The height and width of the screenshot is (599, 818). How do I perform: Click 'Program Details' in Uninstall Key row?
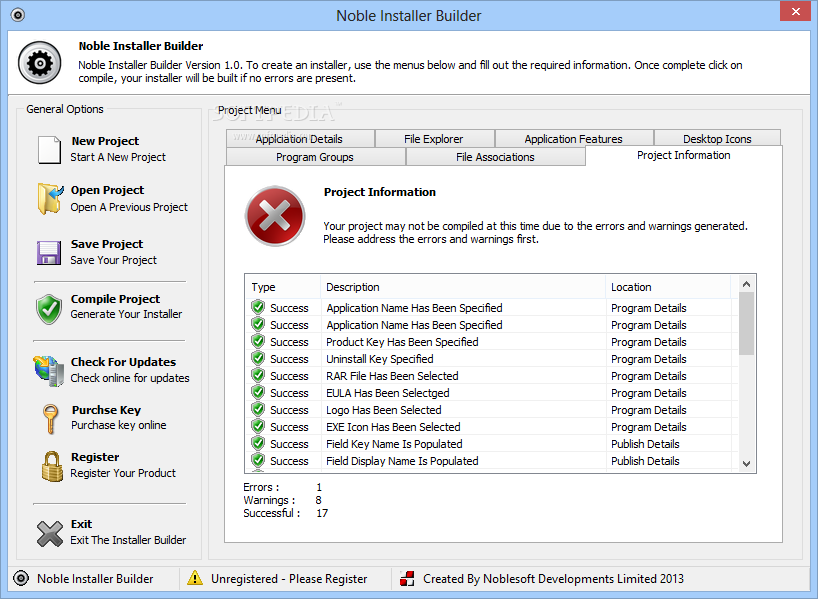point(648,358)
